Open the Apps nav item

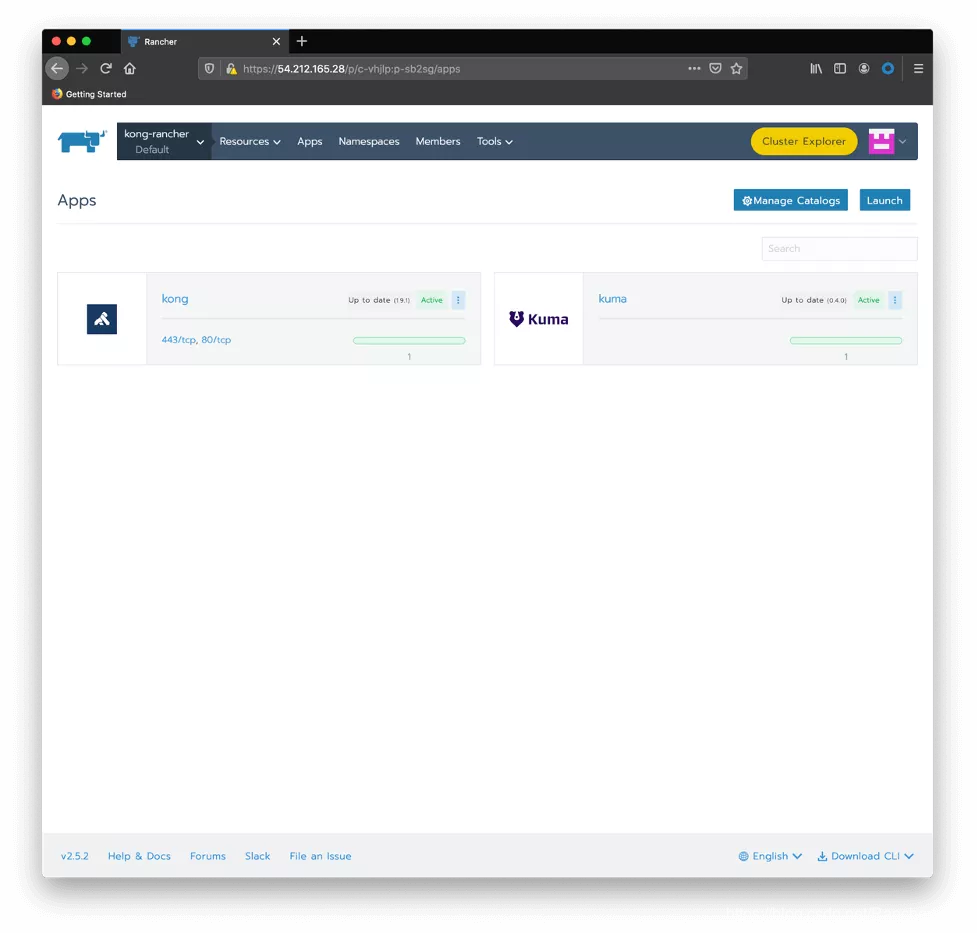(x=310, y=141)
